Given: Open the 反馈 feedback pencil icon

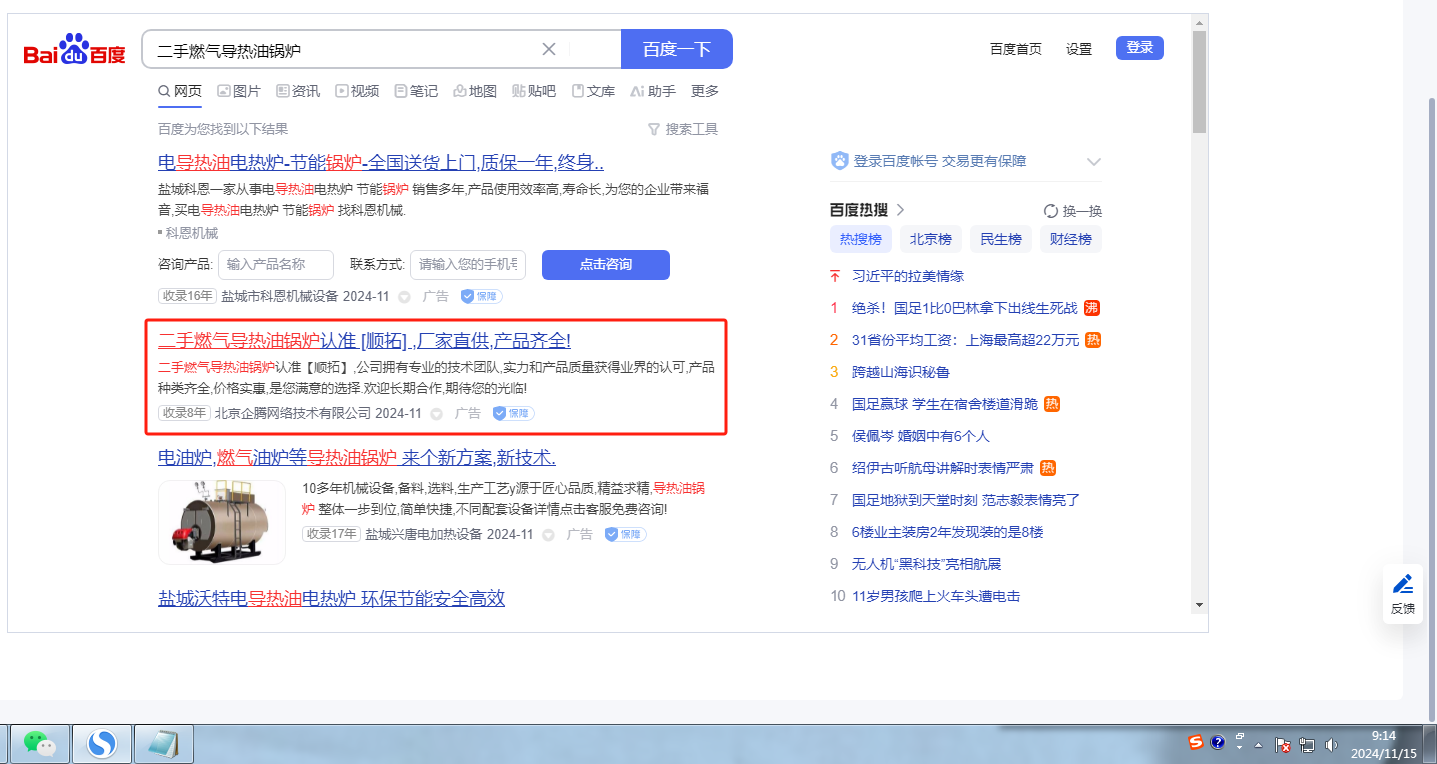Looking at the screenshot, I should (1403, 584).
